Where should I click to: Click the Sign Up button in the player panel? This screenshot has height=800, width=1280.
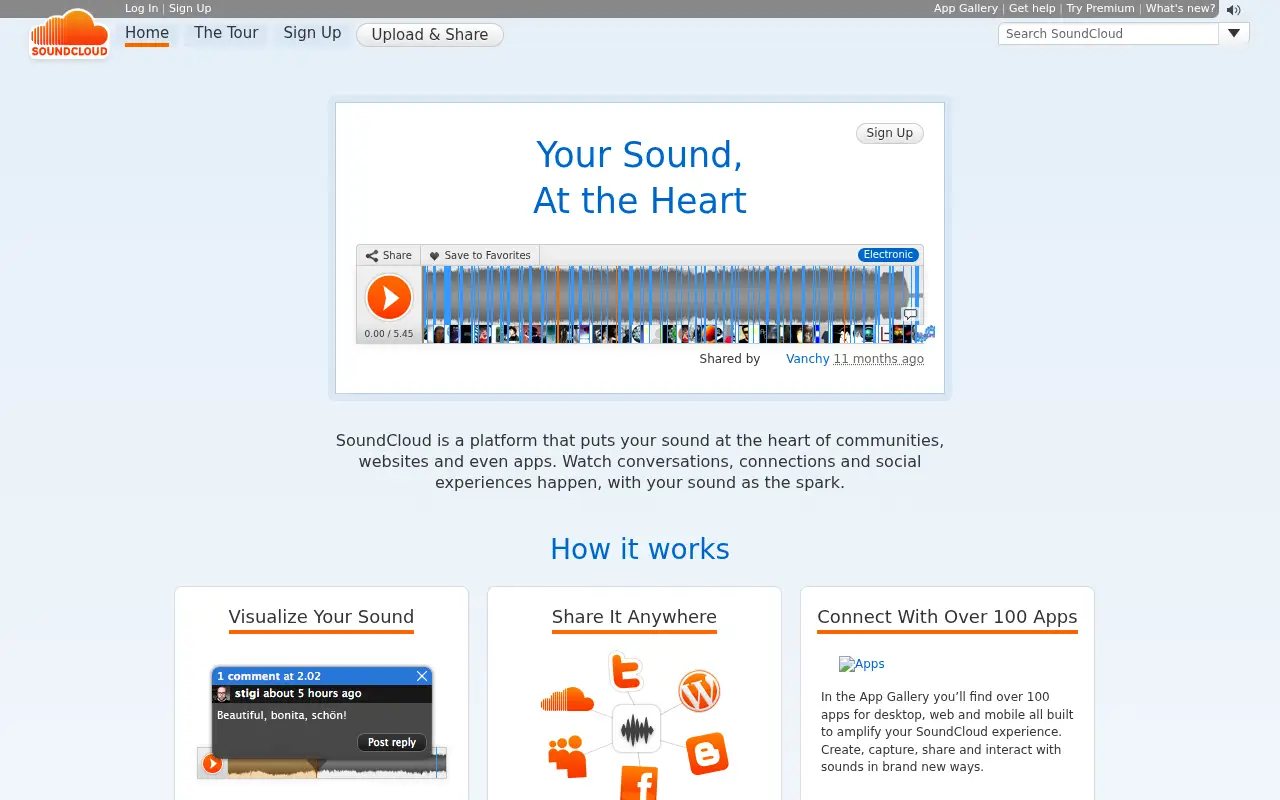[x=890, y=133]
